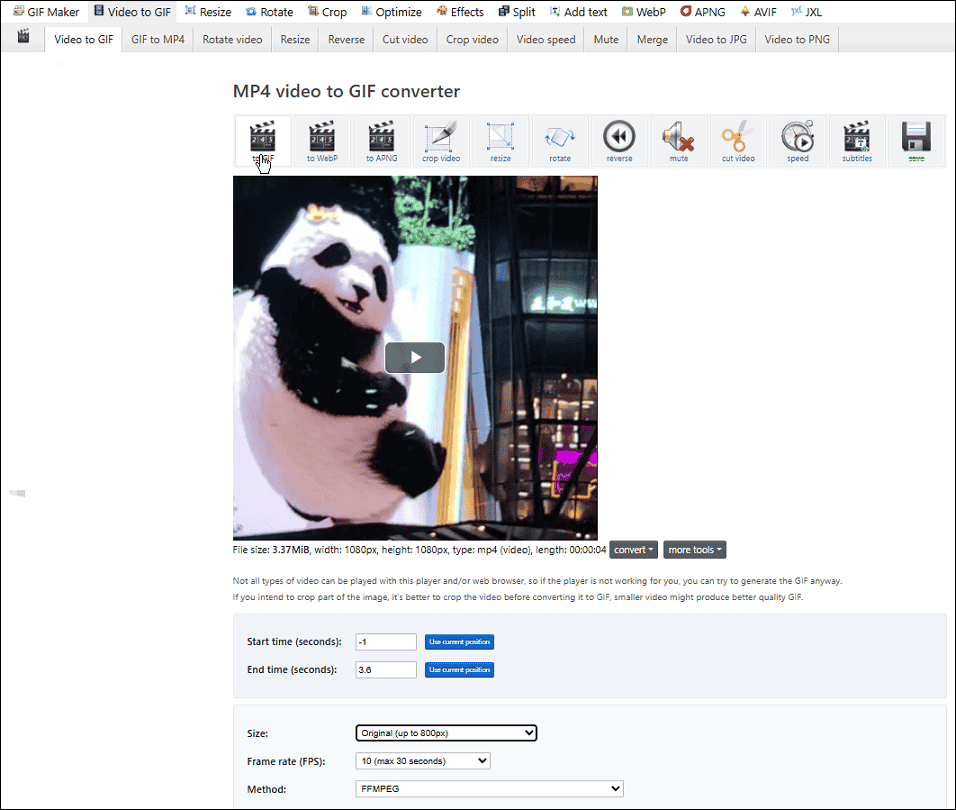Screen dimensions: 956x810
Task: Open the Optimize menu item
Action: coord(390,12)
